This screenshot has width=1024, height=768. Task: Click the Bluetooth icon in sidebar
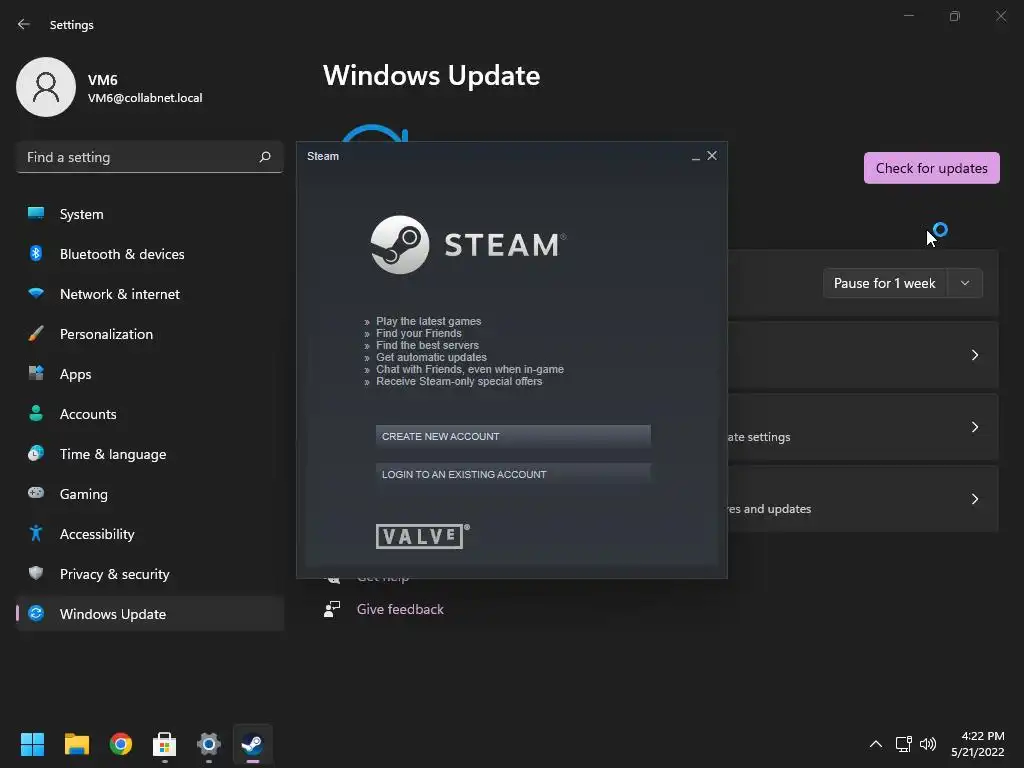coord(36,253)
